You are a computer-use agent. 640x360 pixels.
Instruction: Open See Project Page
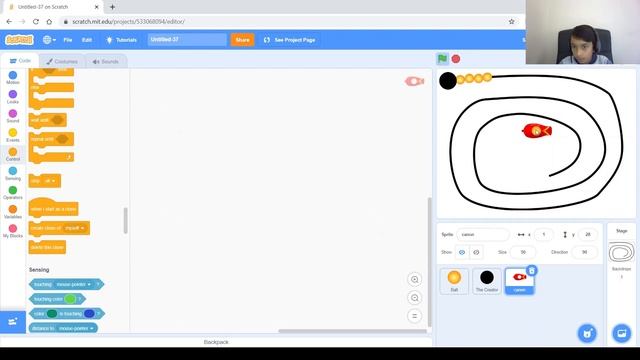(x=289, y=40)
